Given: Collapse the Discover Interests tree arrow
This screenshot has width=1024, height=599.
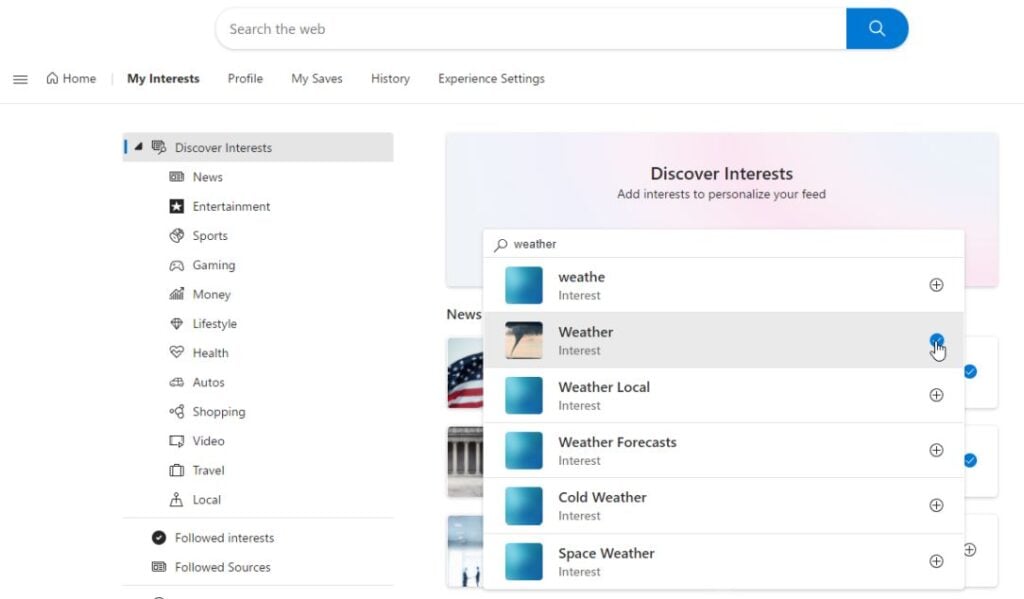Looking at the screenshot, I should click(138, 147).
